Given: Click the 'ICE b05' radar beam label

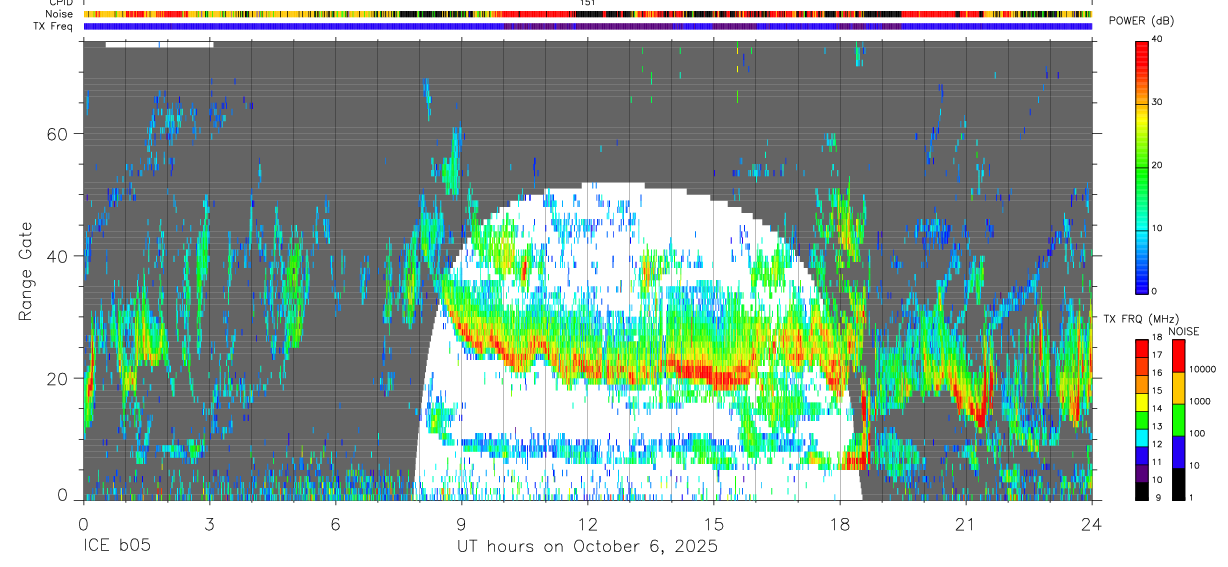Looking at the screenshot, I should coord(118,547).
